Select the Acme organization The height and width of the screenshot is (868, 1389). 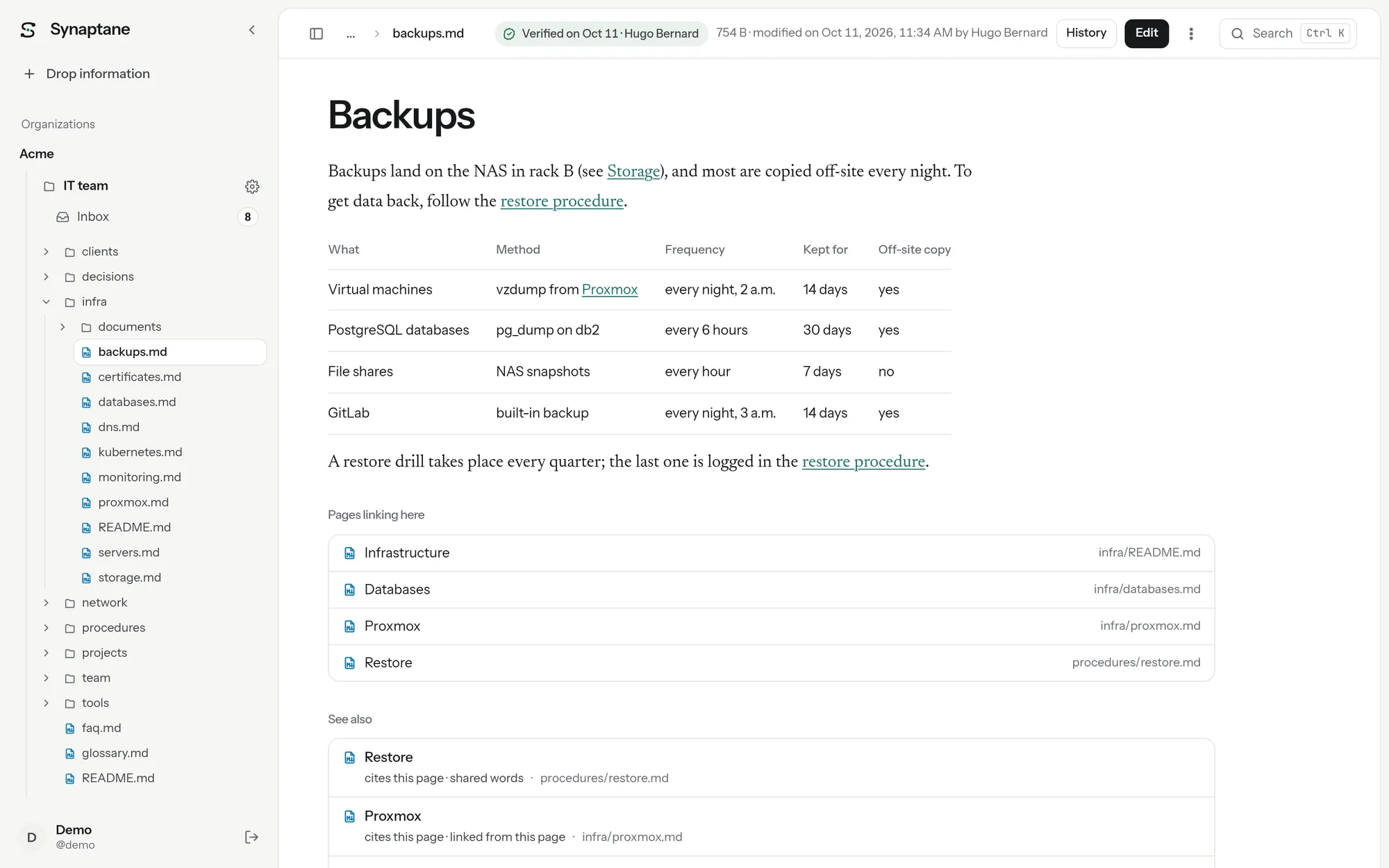pos(37,153)
